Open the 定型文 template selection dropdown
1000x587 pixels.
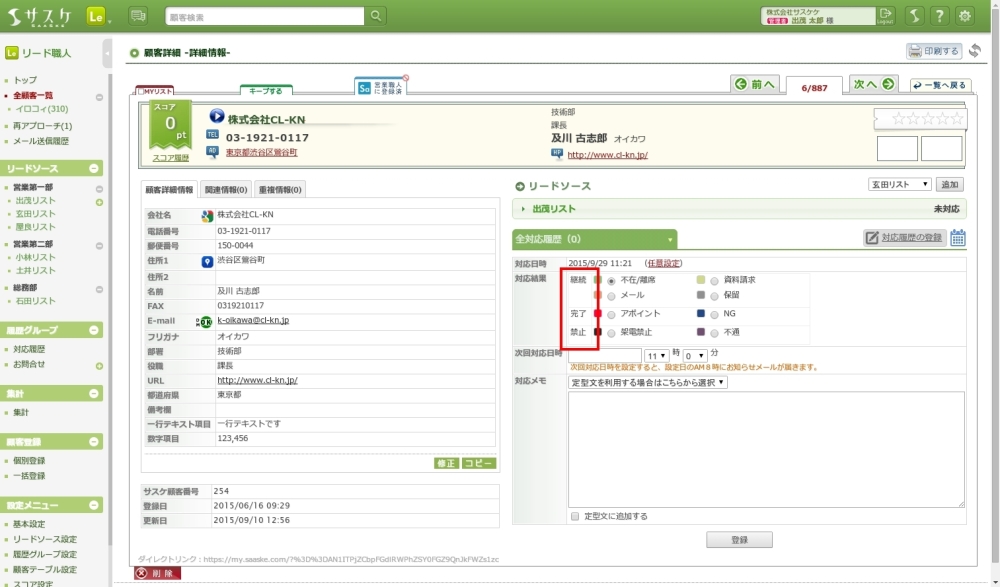648,382
